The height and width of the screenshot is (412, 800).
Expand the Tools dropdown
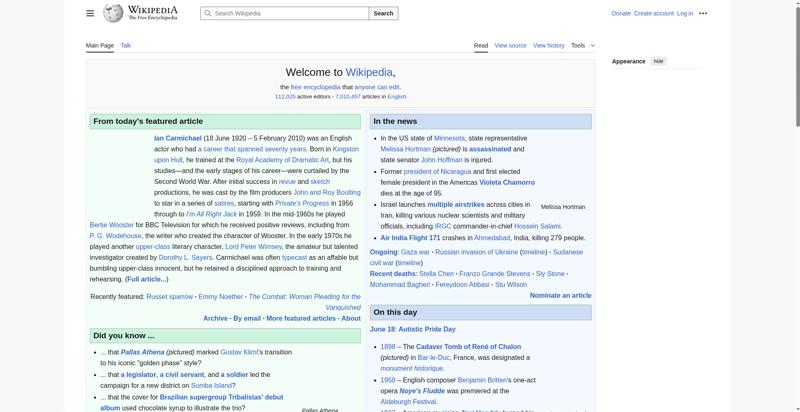coord(583,45)
